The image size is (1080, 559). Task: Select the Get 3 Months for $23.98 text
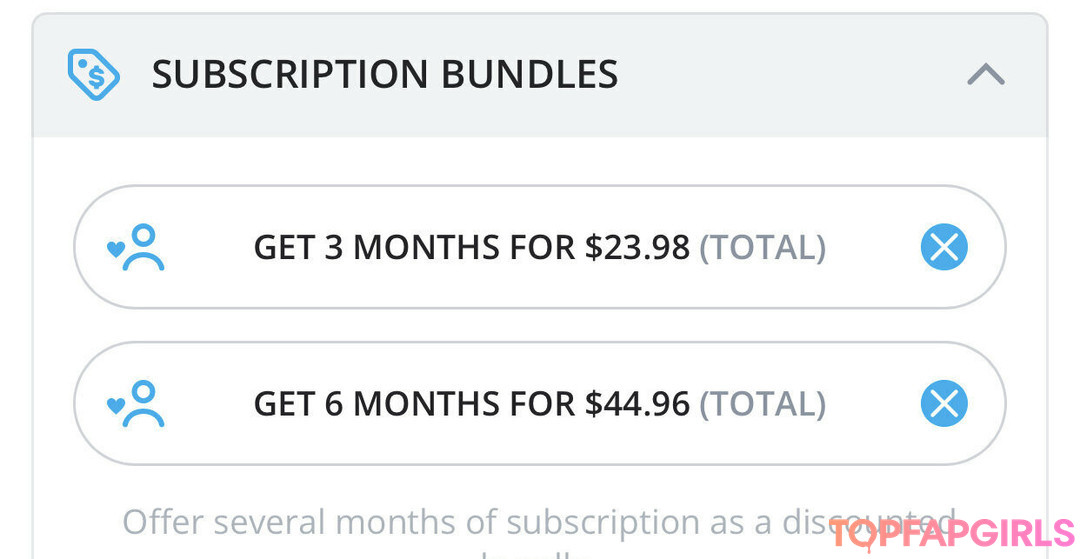[x=471, y=247]
